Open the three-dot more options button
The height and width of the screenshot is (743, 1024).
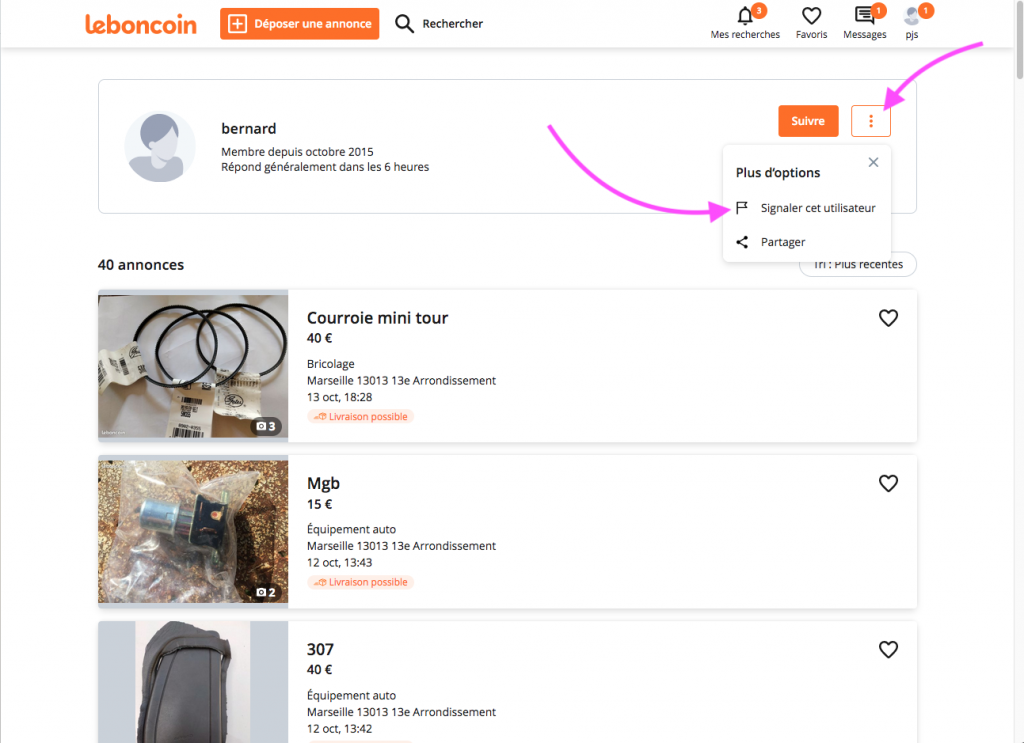click(x=871, y=121)
